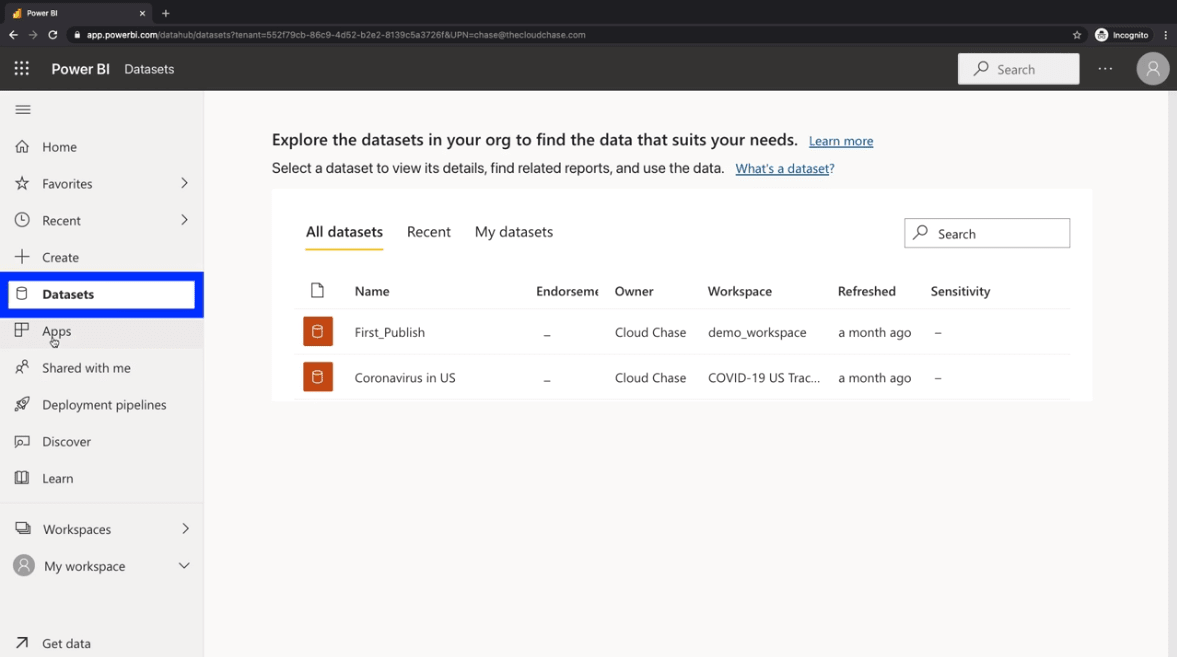Click the Apps grid icon

coord(22,330)
